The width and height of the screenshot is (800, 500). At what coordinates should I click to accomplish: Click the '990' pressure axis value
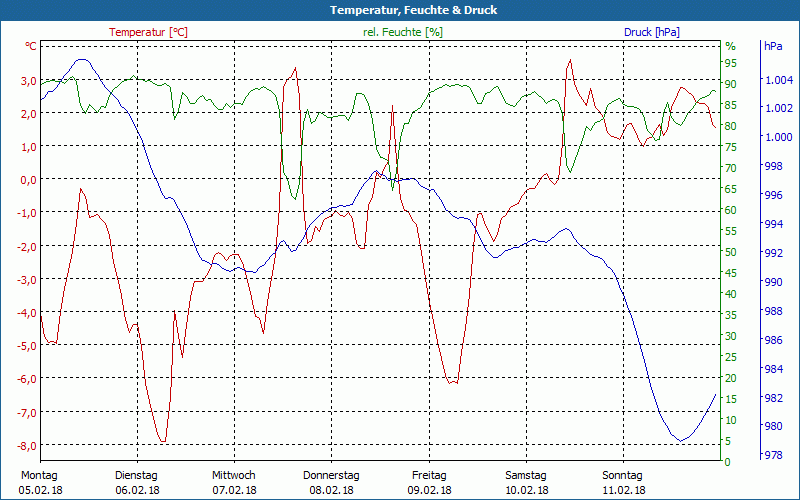[772, 282]
